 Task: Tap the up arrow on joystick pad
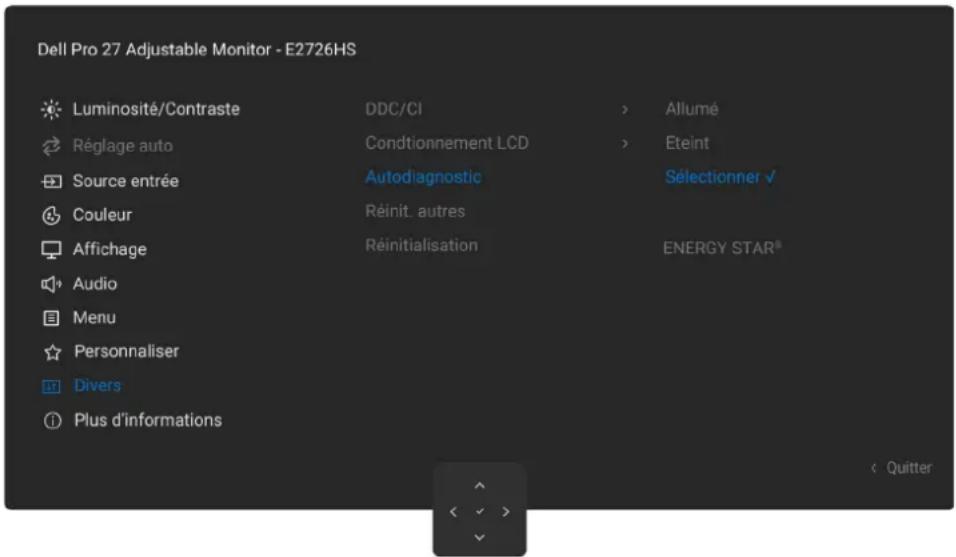[x=480, y=486]
